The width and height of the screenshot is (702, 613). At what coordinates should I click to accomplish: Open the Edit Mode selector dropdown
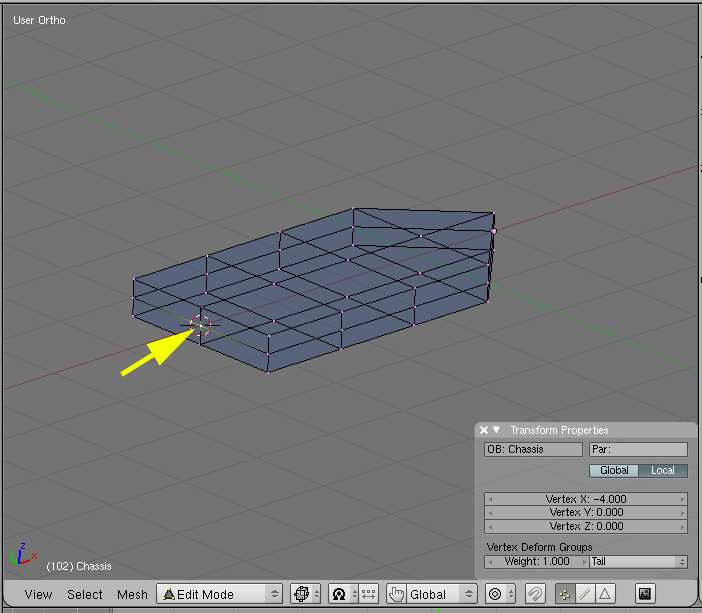pos(219,594)
